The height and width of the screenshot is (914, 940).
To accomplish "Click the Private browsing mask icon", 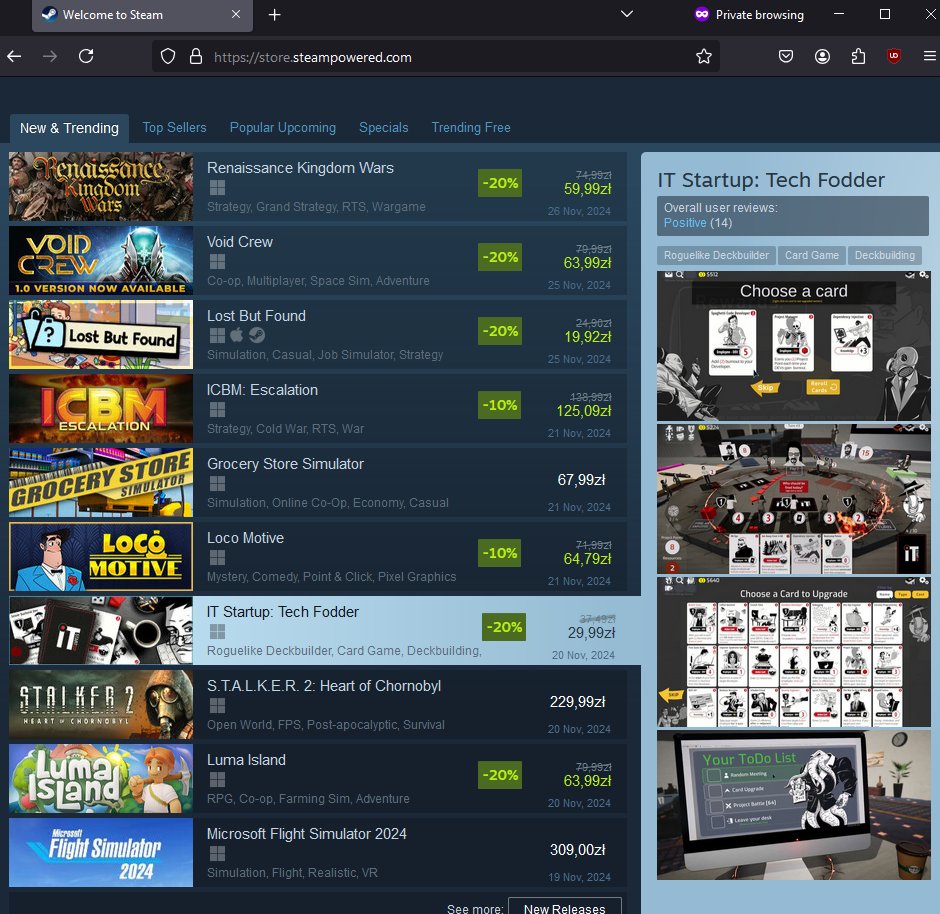I will pyautogui.click(x=701, y=14).
